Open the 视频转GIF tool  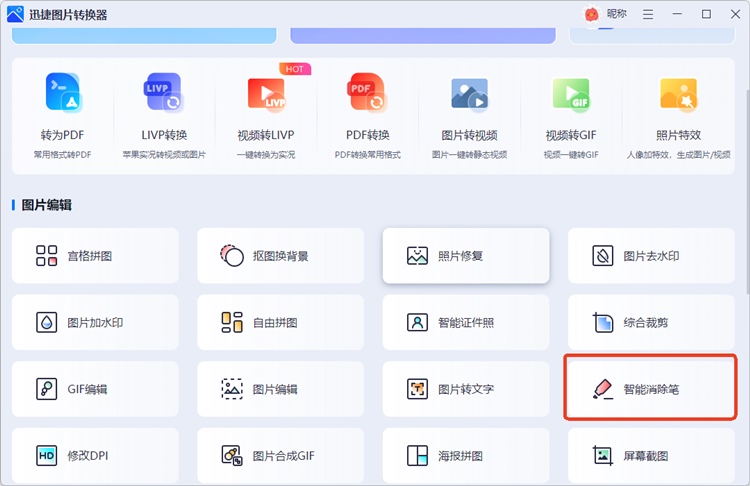pyautogui.click(x=571, y=116)
